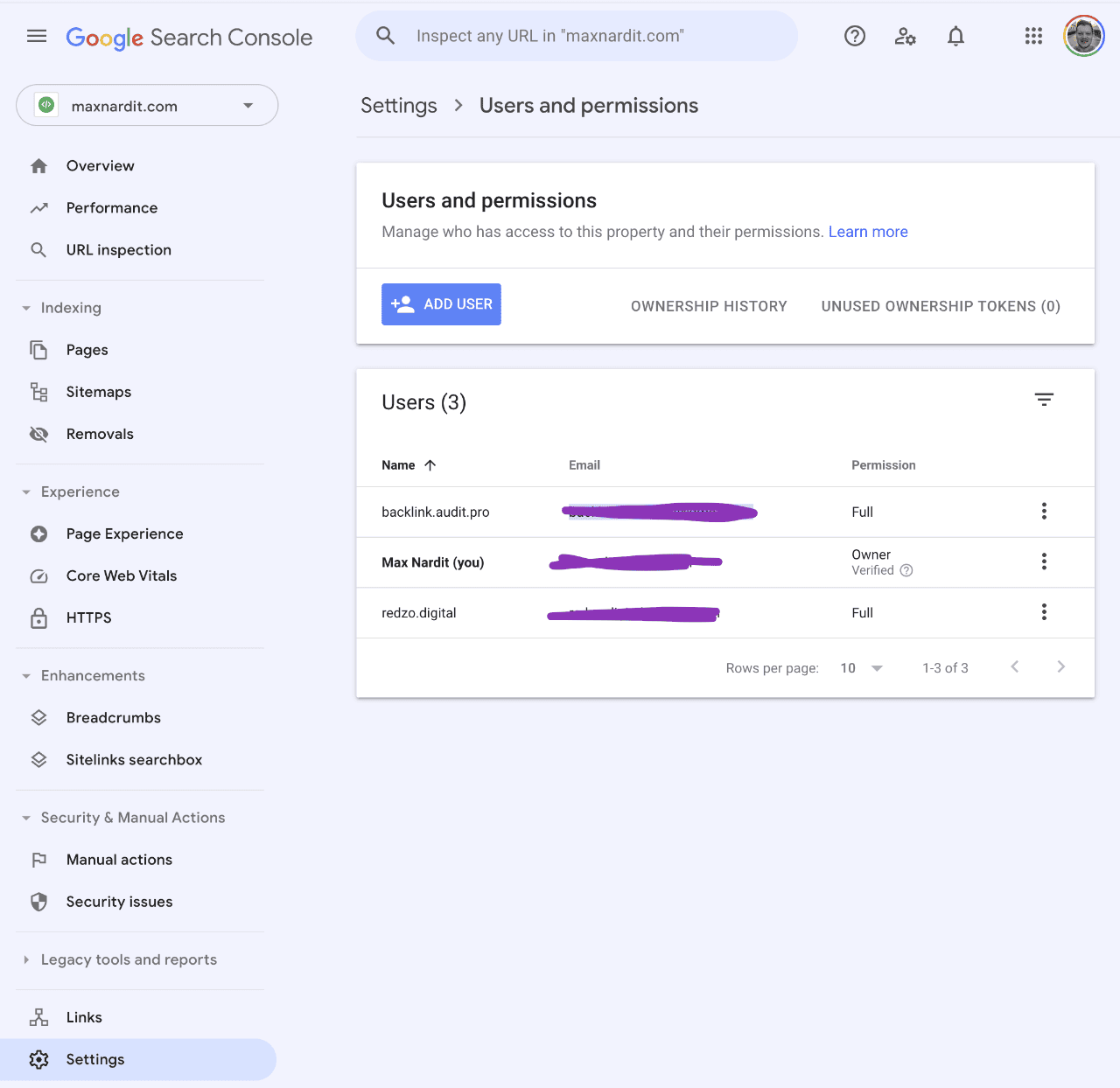Collapse the Indexing section
Screen dimensions: 1120x1088
click(26, 308)
